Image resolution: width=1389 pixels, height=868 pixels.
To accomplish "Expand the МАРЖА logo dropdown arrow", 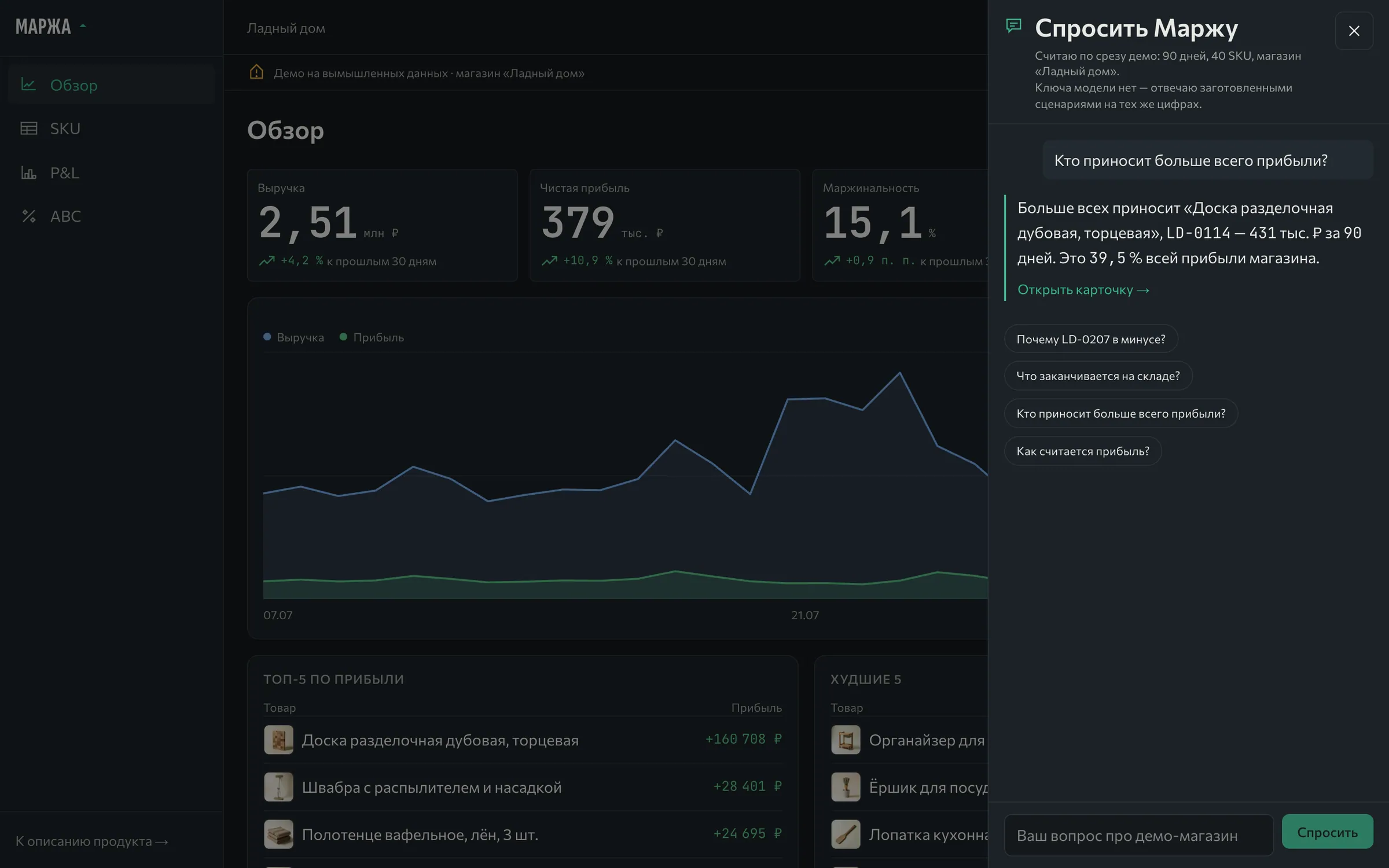I will pos(83,26).
